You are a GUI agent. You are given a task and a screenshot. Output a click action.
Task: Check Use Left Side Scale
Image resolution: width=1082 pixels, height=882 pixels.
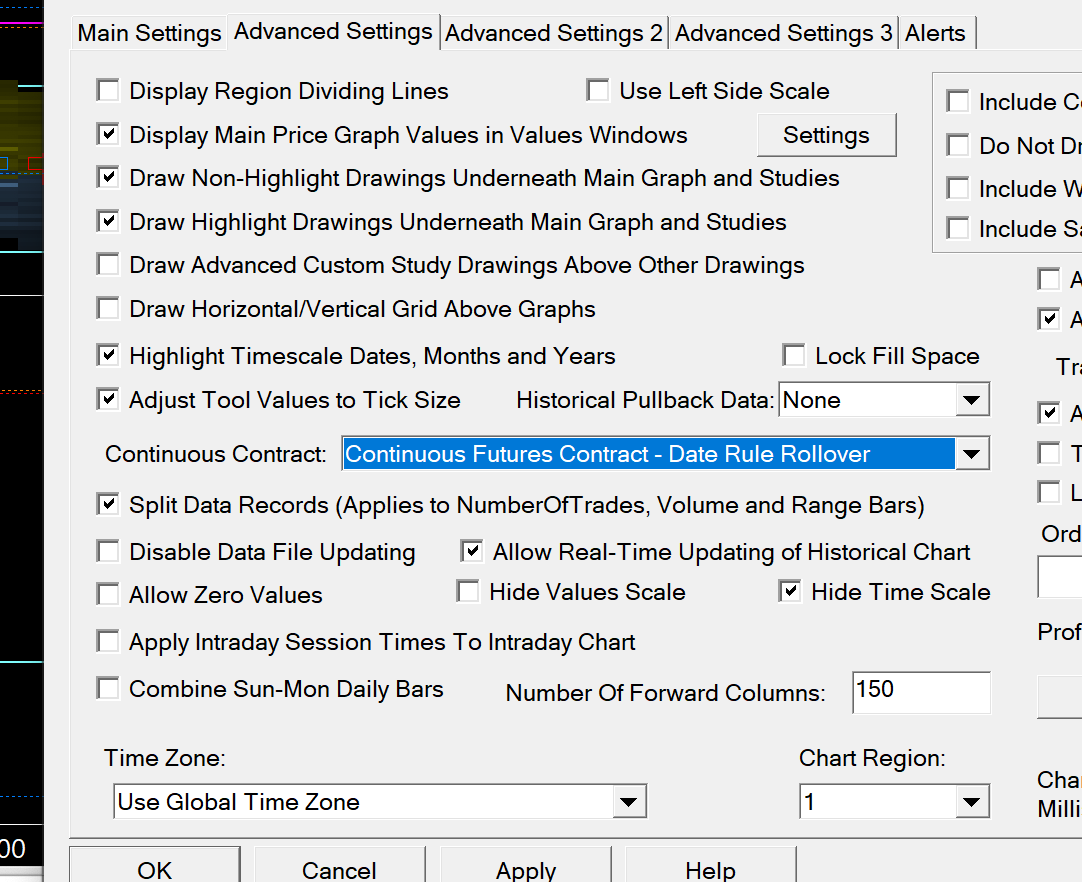(x=598, y=91)
